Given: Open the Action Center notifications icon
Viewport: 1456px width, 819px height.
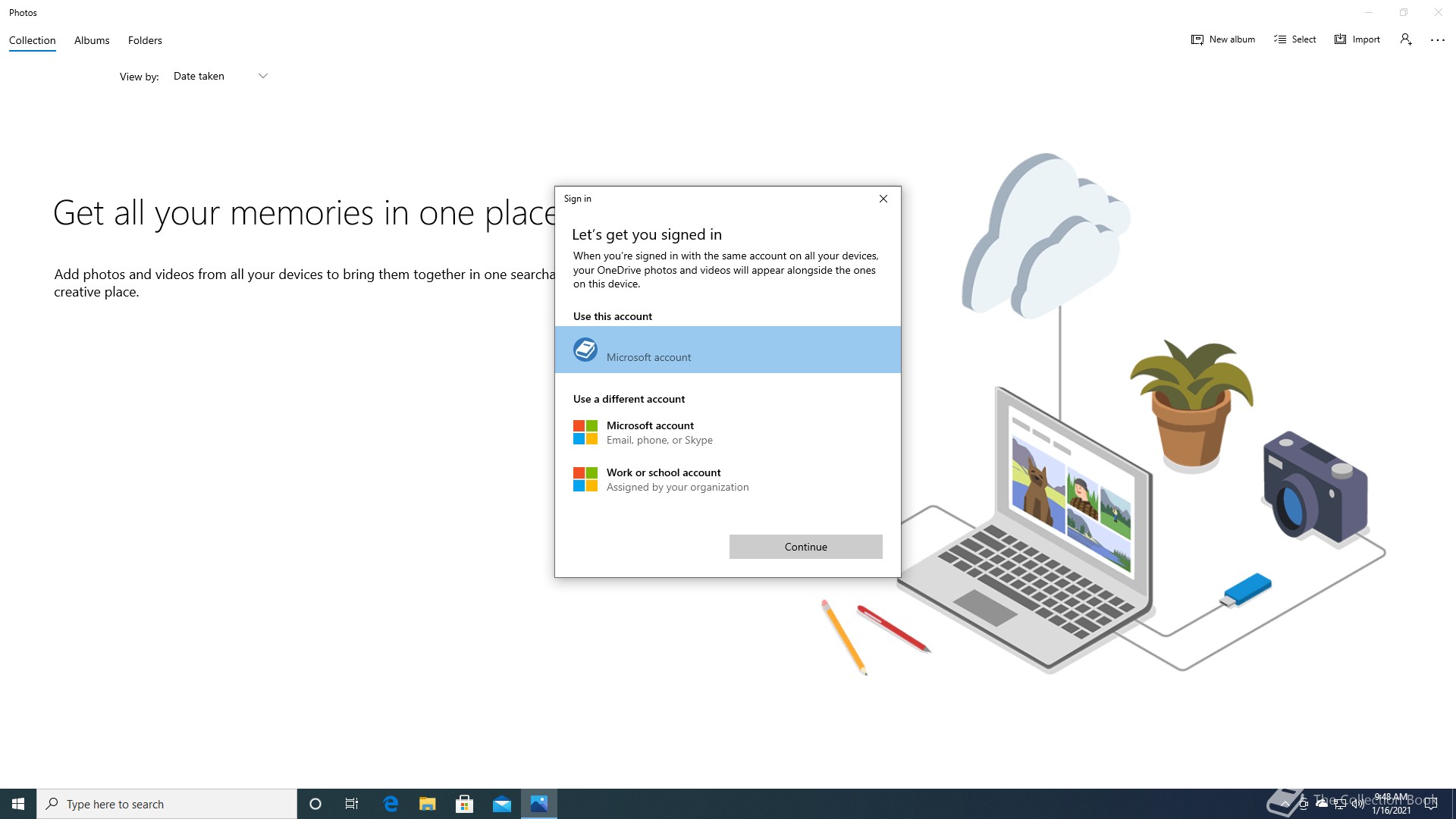Looking at the screenshot, I should 1431,804.
